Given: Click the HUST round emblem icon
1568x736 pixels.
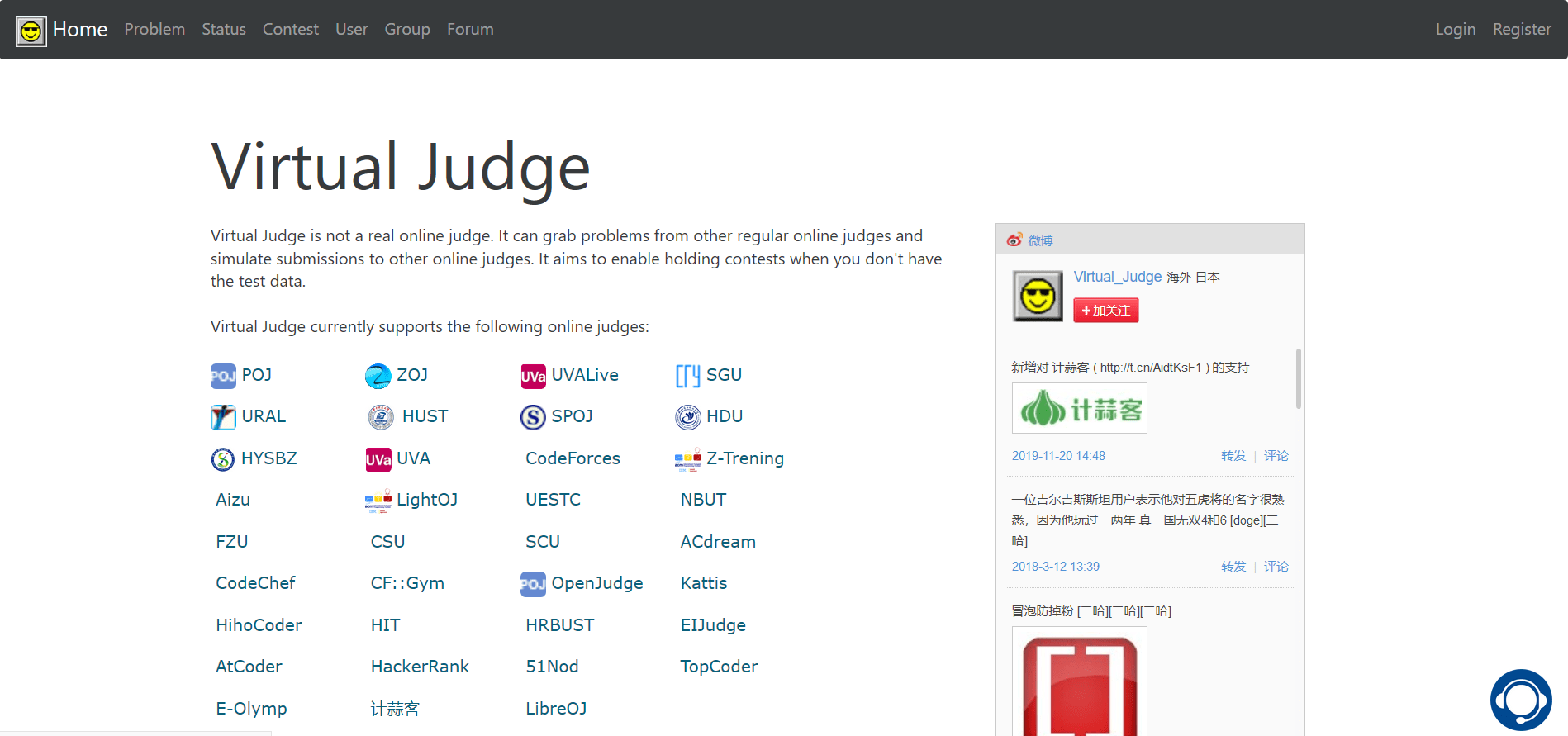Looking at the screenshot, I should [x=381, y=417].
